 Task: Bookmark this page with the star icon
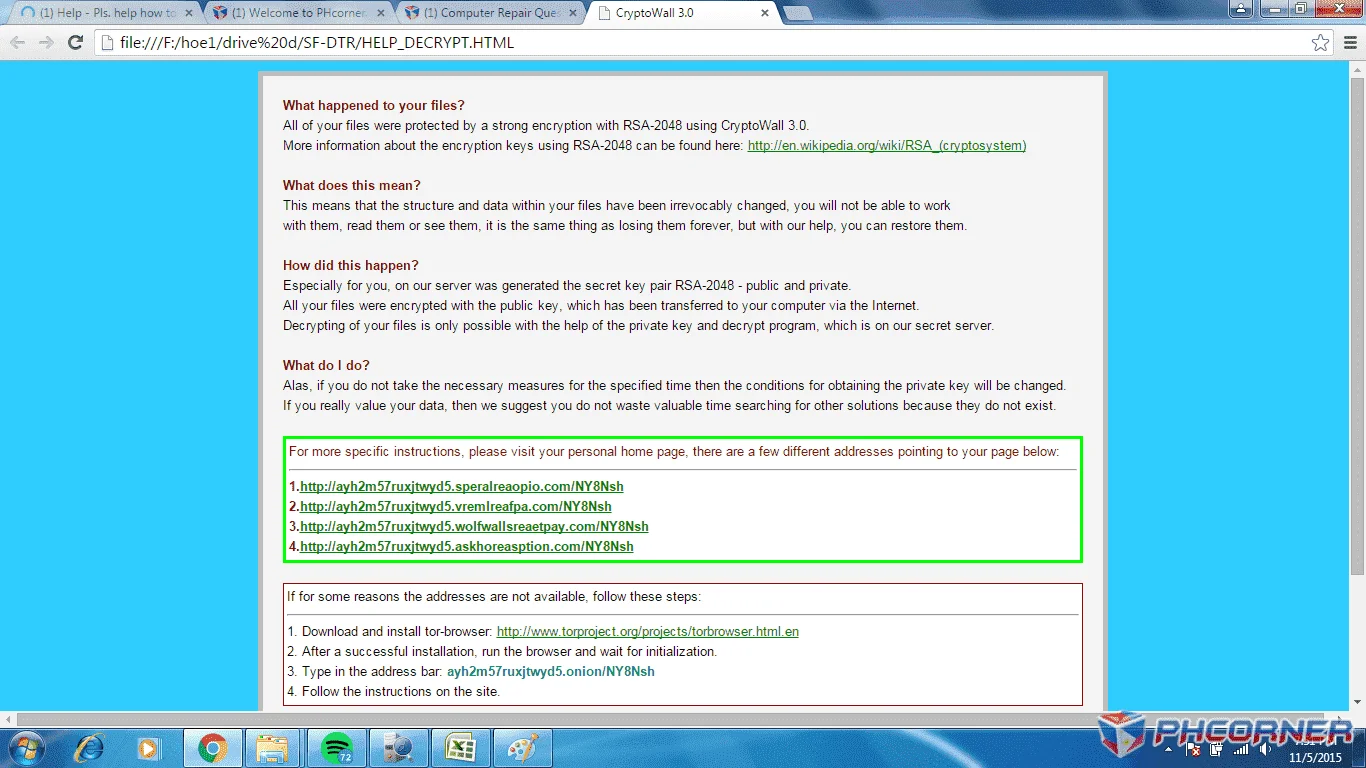click(x=1321, y=43)
